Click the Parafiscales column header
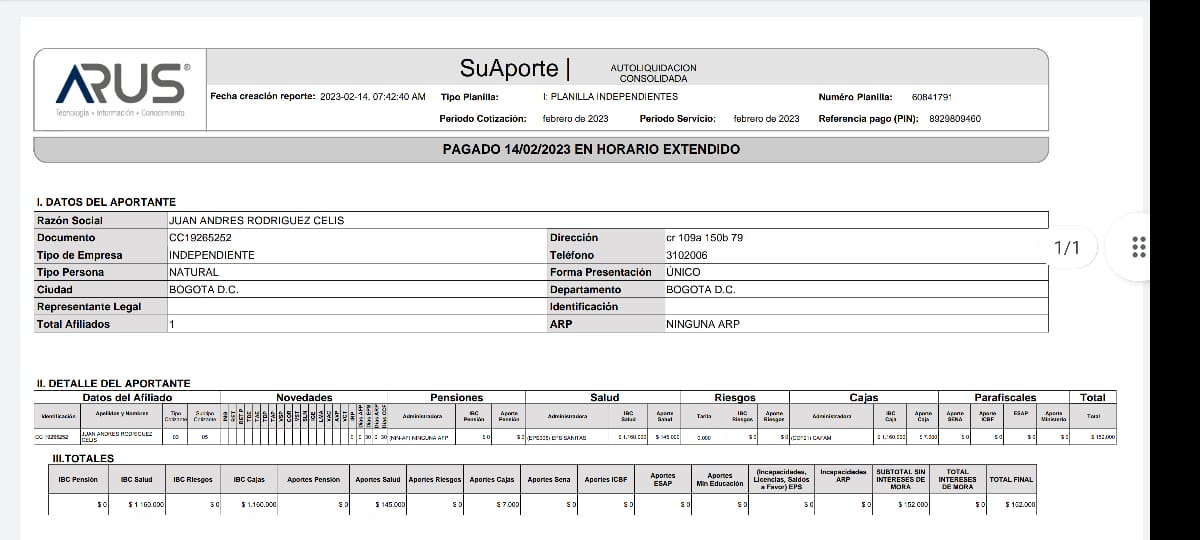The height and width of the screenshot is (540, 1200). point(1005,398)
